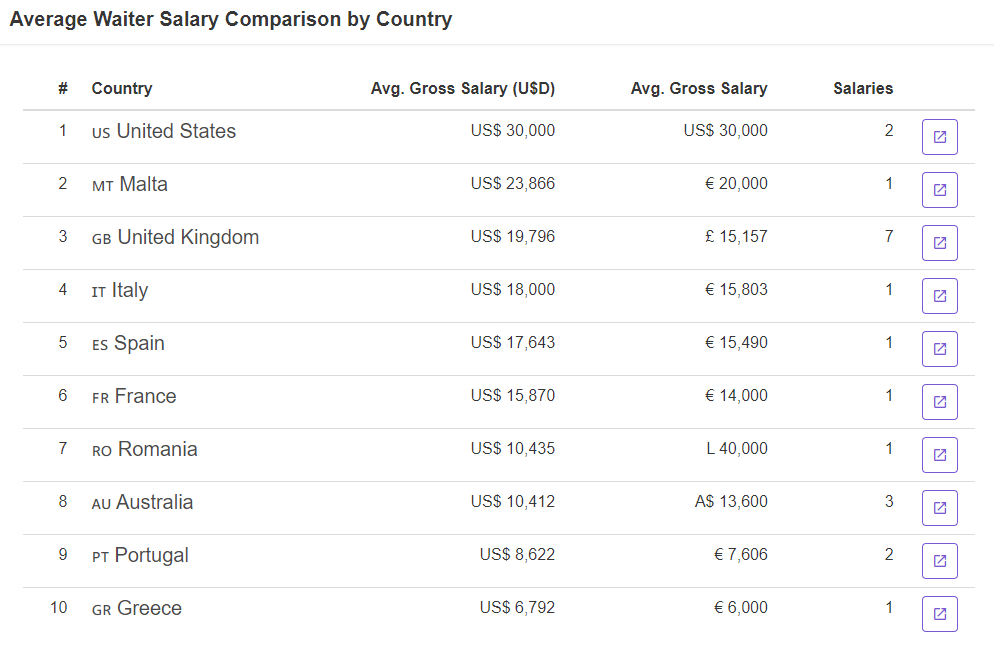Open external link icon for Malta
This screenshot has height=656, width=994.
click(939, 190)
